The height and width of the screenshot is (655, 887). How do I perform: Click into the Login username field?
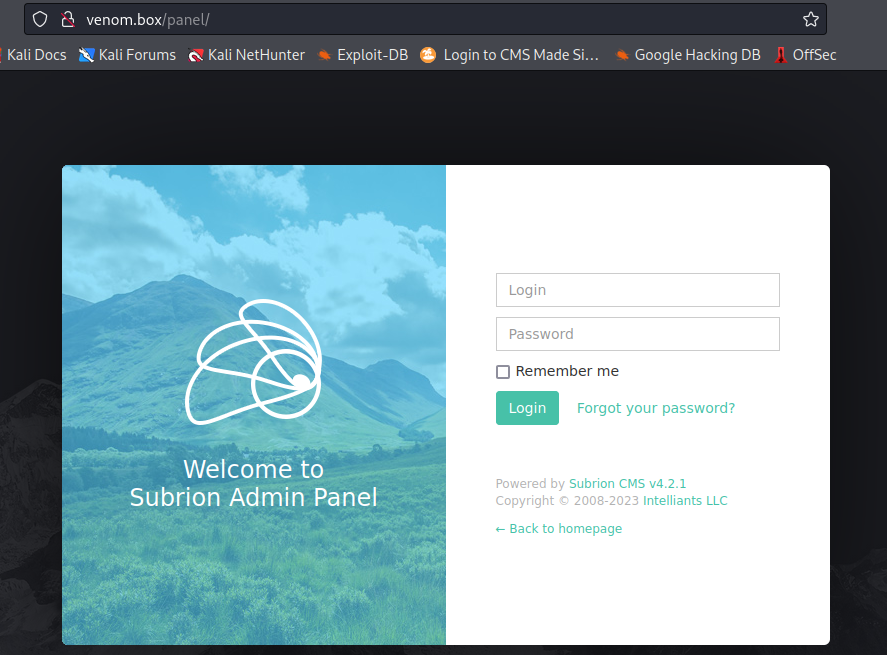[638, 290]
